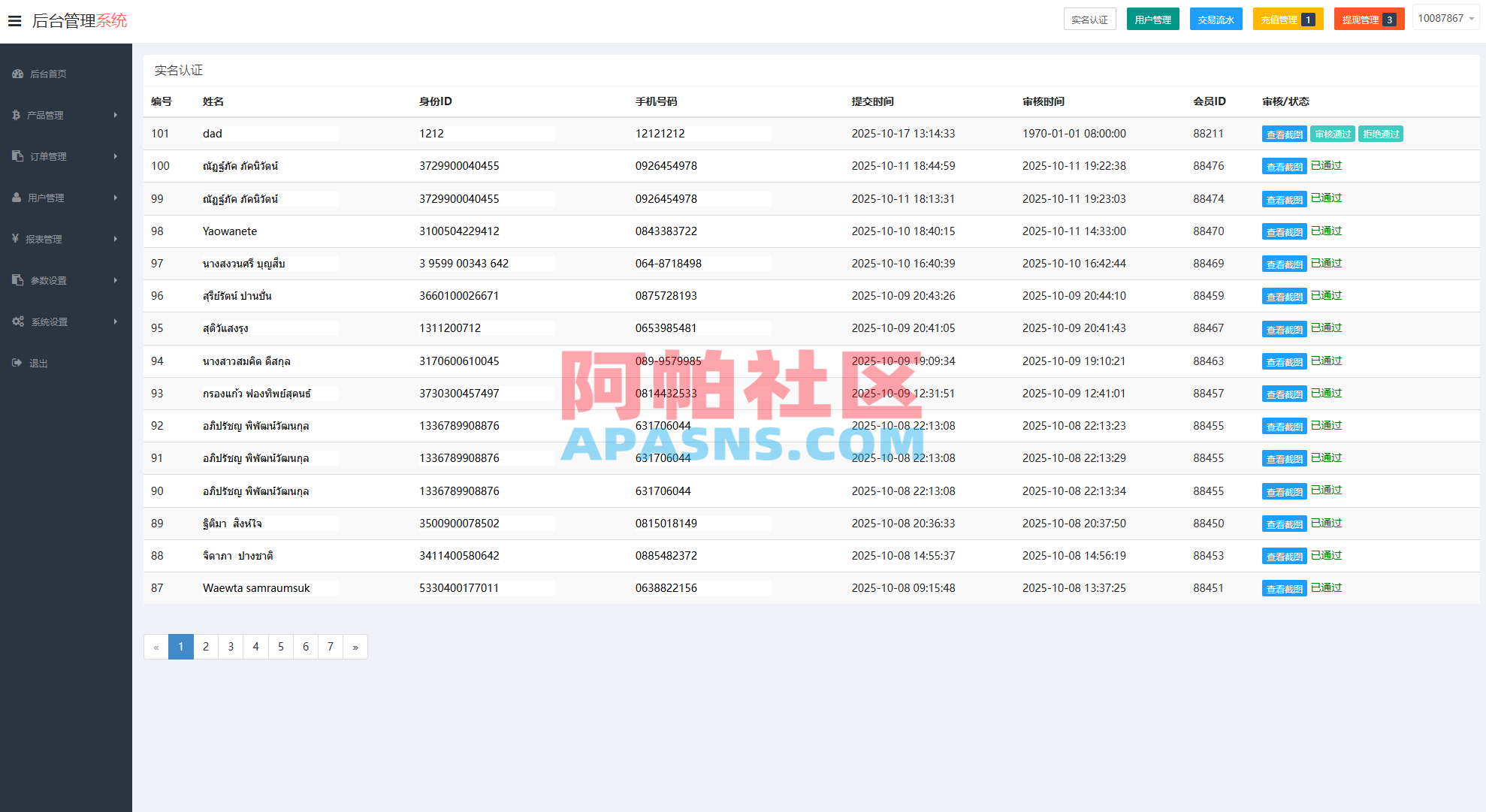This screenshot has height=812, width=1486.
Task: Expand the 系统设置 submenu chevron
Action: [x=115, y=321]
